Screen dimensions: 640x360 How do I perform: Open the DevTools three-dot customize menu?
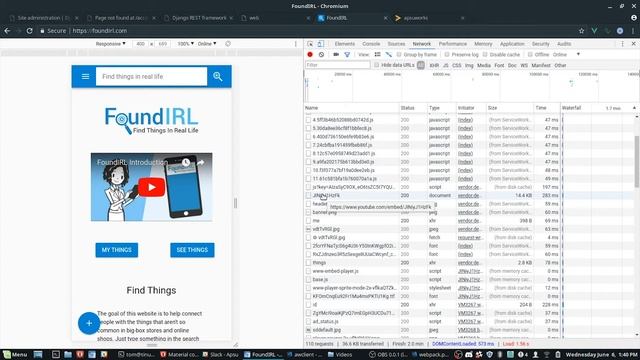[622, 44]
